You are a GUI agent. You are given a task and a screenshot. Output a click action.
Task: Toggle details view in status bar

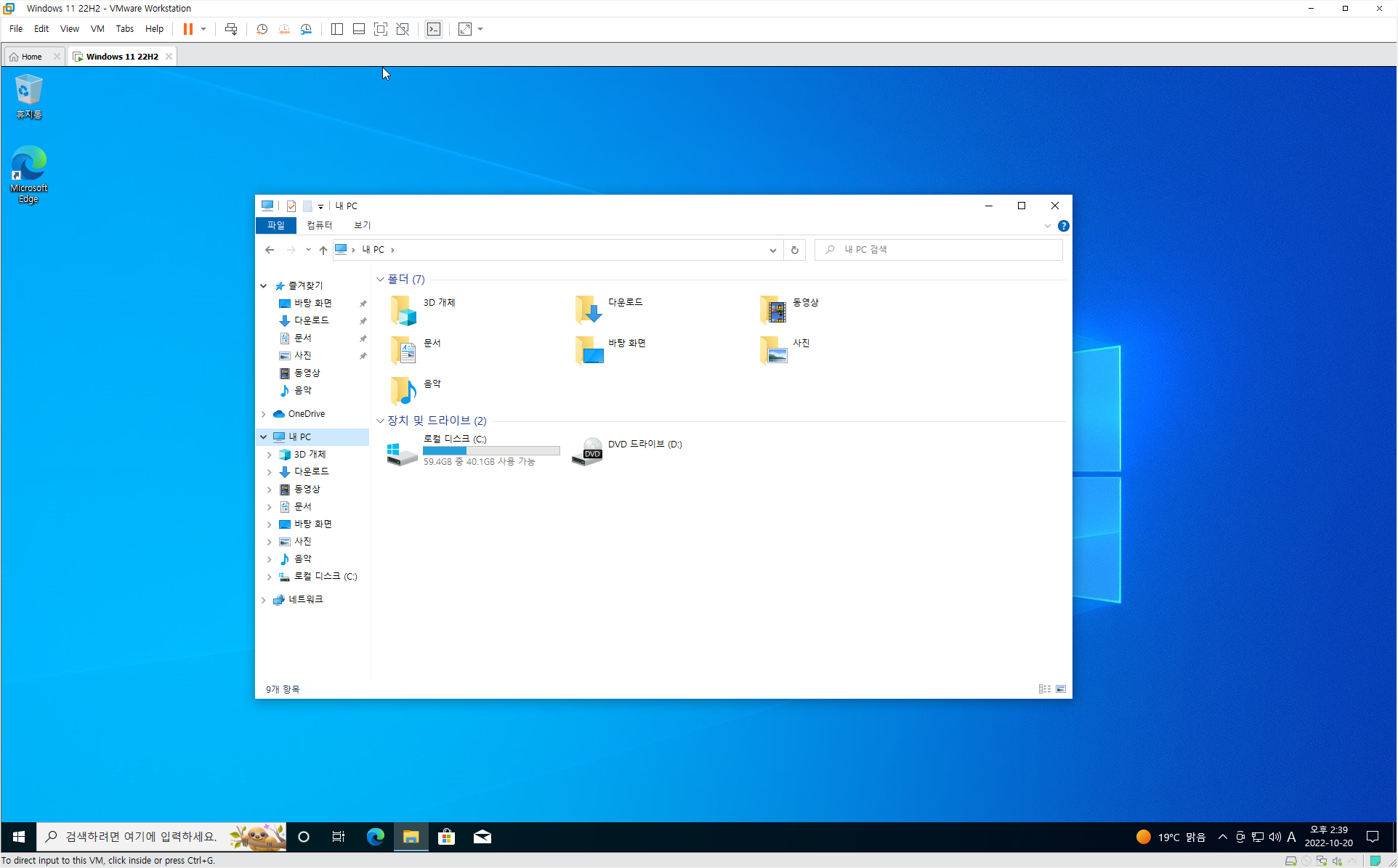pos(1044,689)
